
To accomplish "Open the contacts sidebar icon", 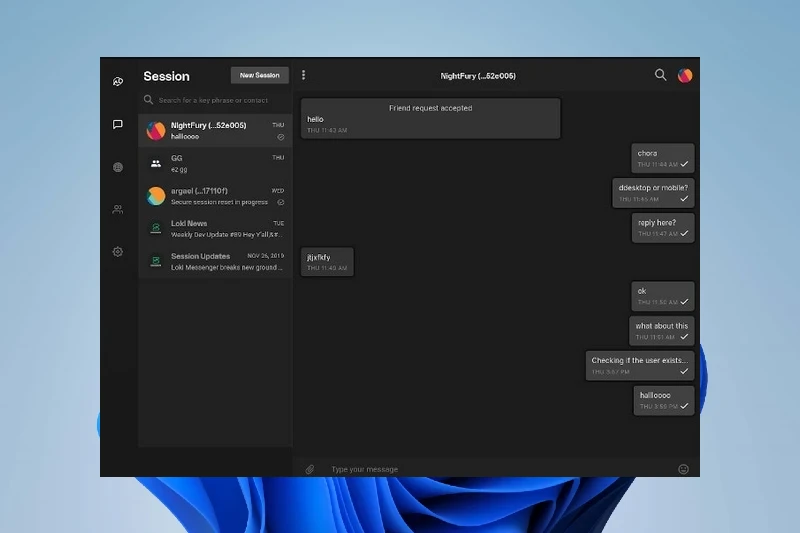I will pos(118,209).
